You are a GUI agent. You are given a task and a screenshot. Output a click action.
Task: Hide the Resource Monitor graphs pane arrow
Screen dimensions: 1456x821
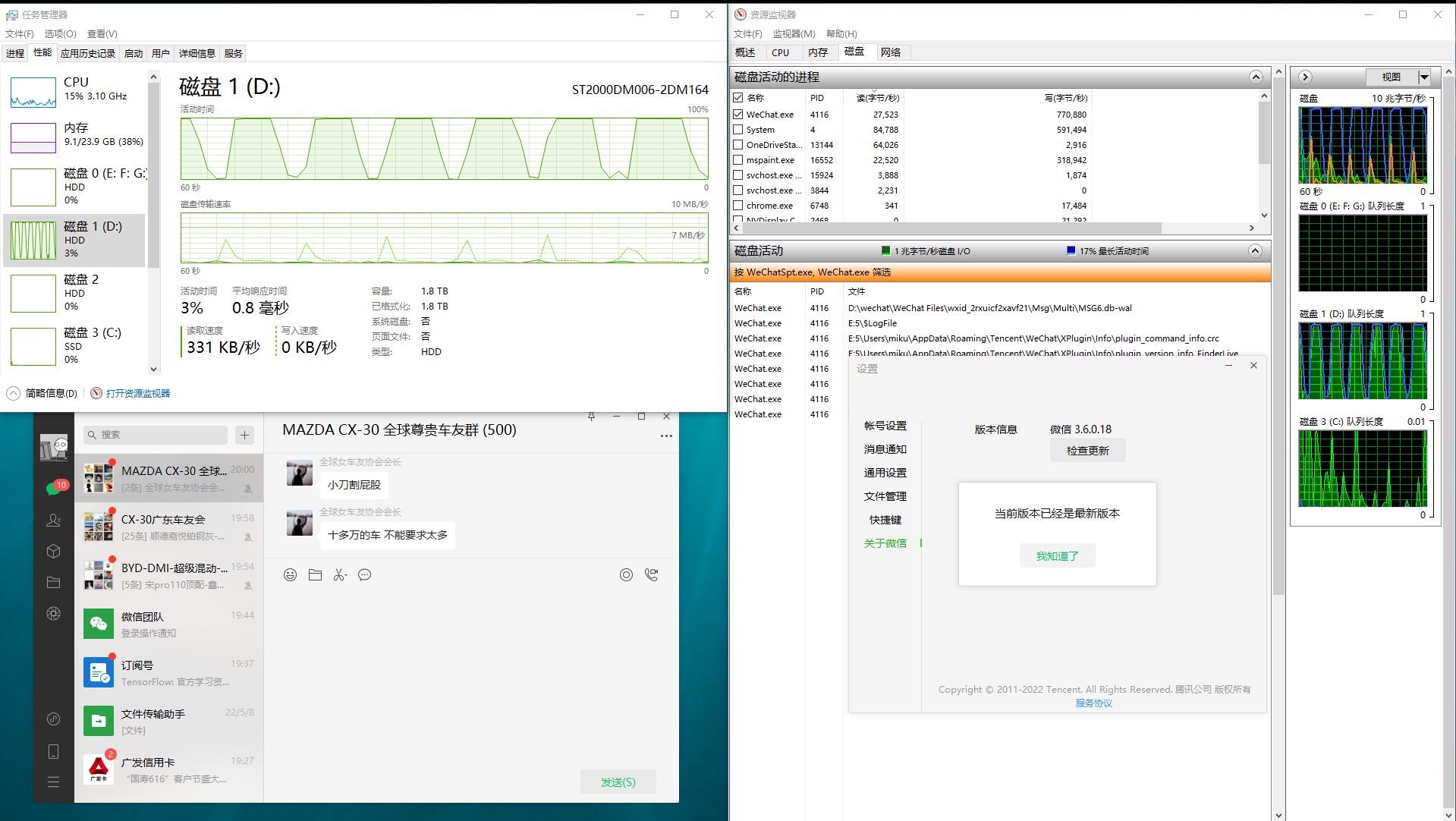coord(1305,77)
